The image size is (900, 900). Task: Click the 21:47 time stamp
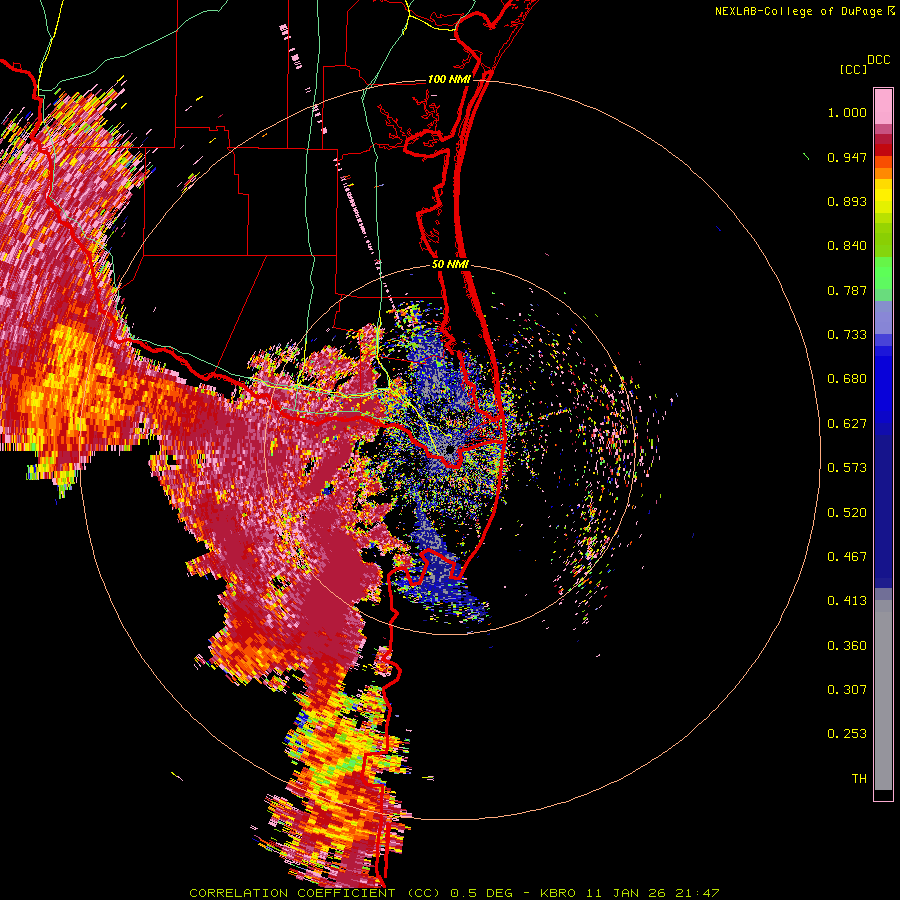coord(697,893)
